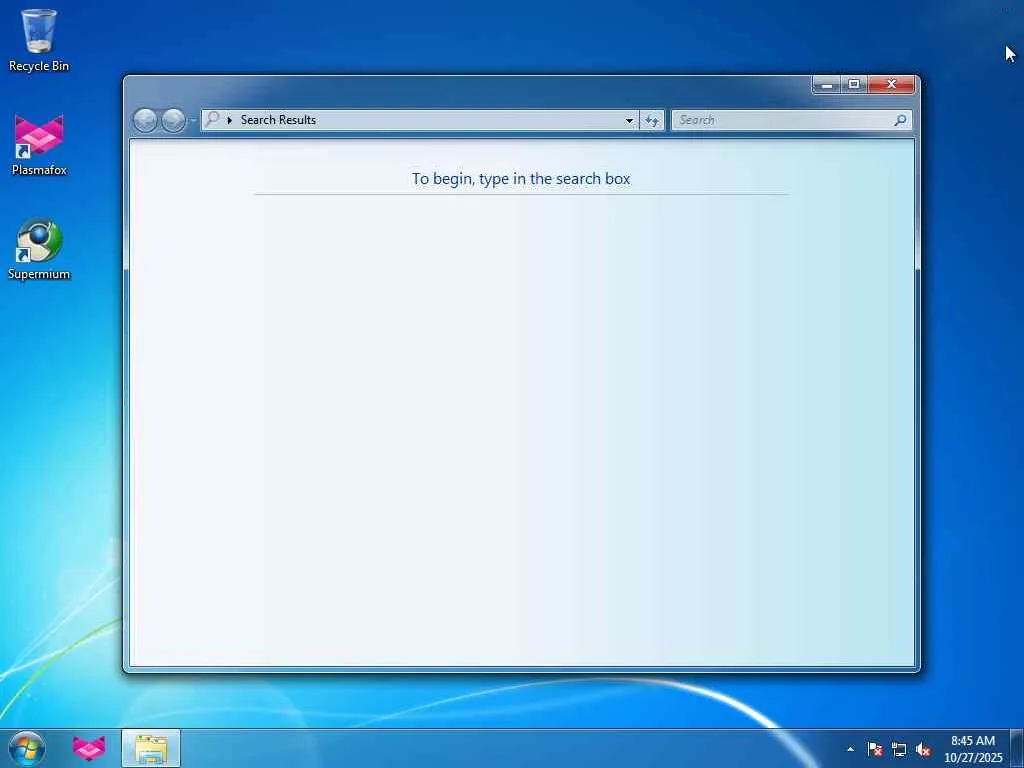
Task: Maximize the Search Results window
Action: [854, 84]
